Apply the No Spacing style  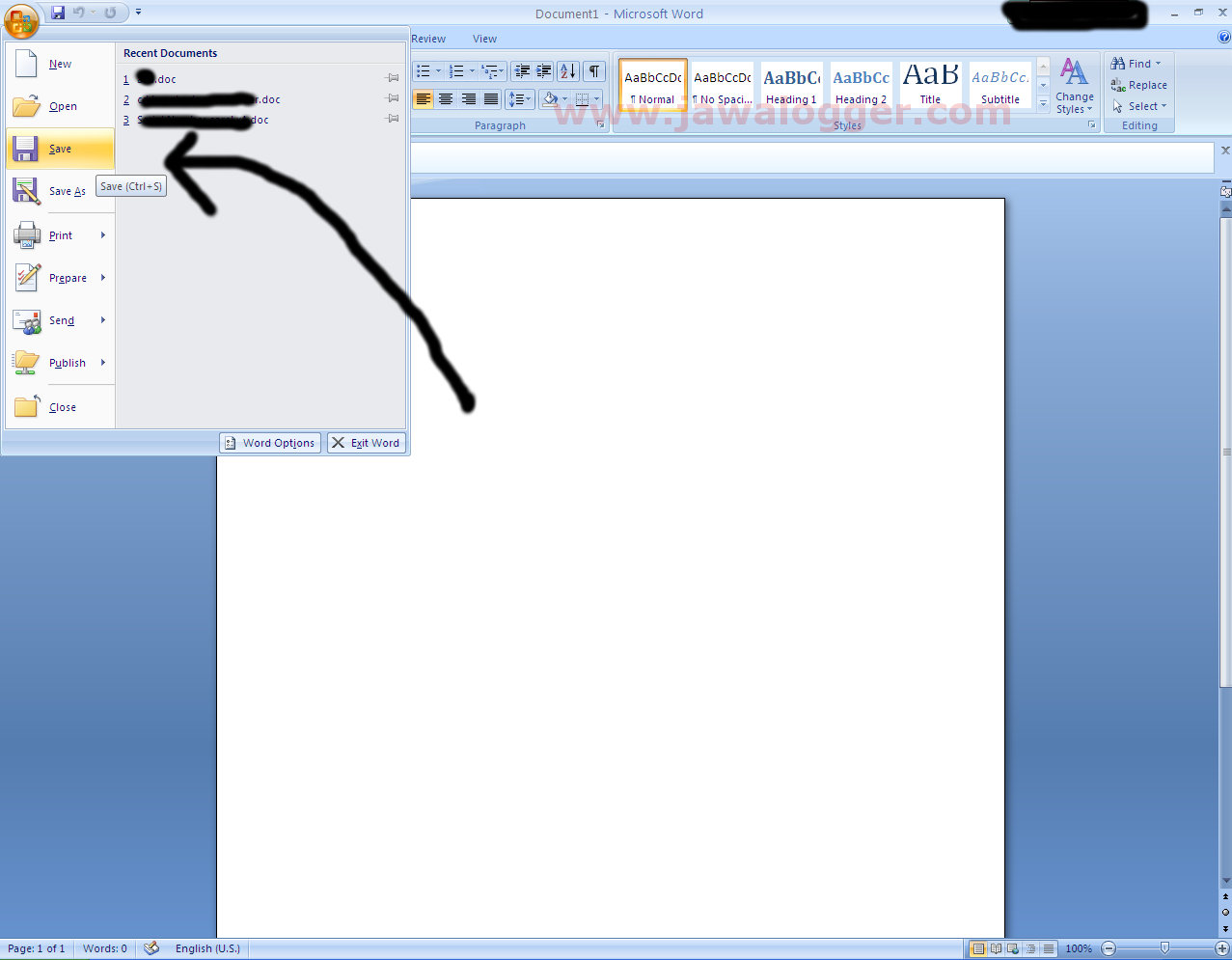(723, 85)
